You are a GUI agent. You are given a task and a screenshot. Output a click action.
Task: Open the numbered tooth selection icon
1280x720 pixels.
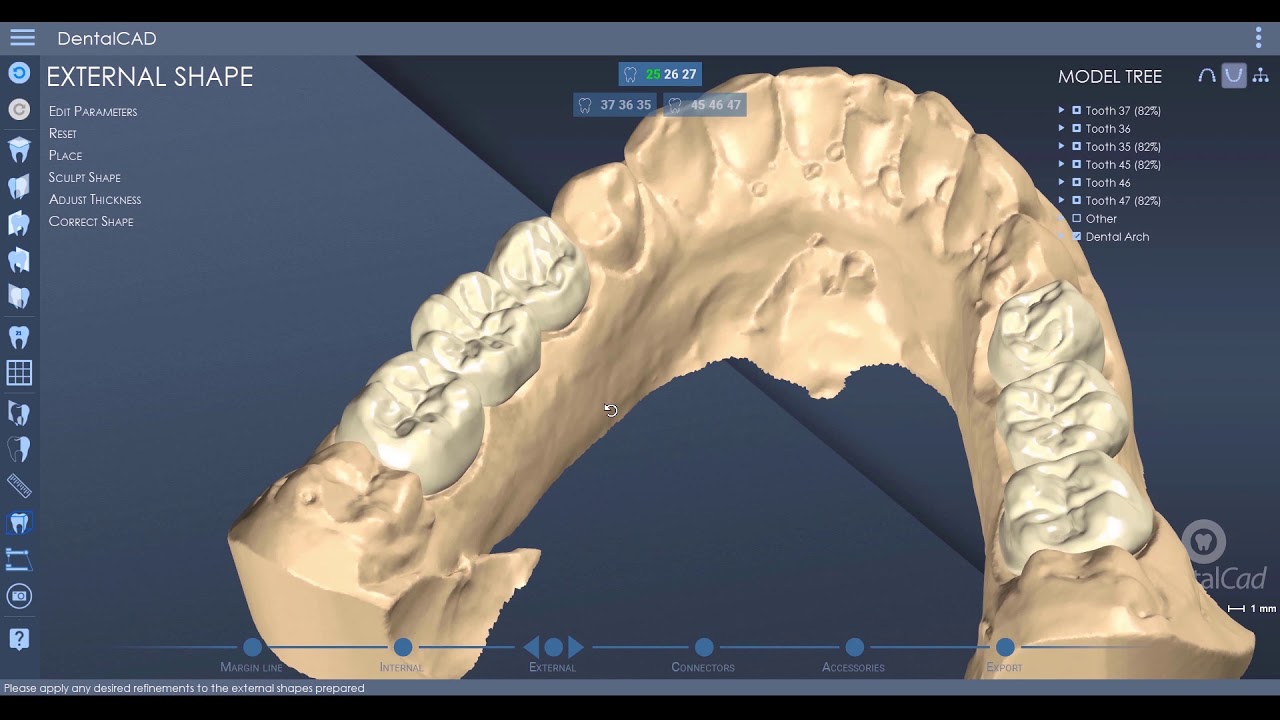point(19,337)
